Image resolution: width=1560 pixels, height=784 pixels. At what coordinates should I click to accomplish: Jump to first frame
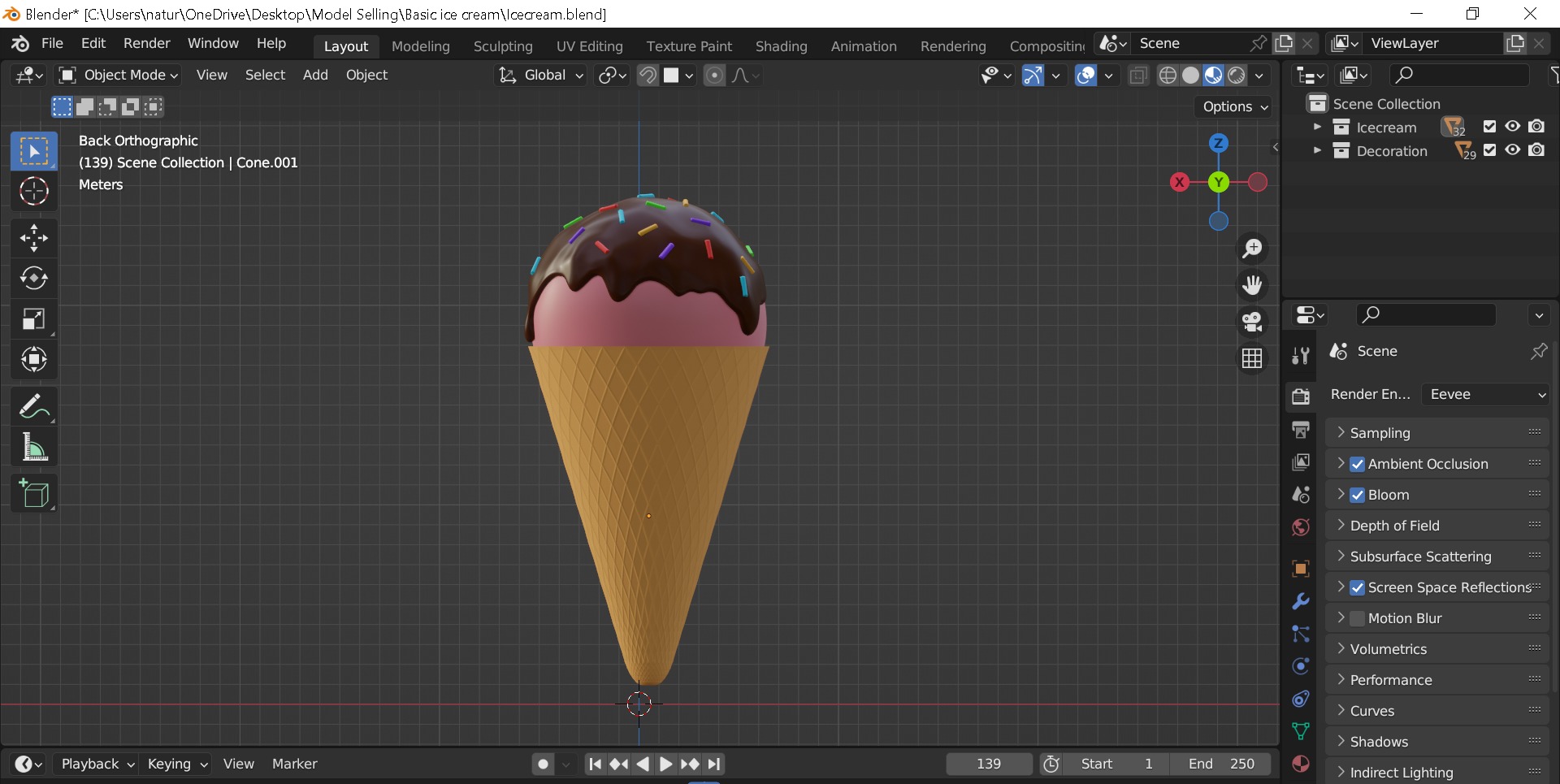pos(596,765)
